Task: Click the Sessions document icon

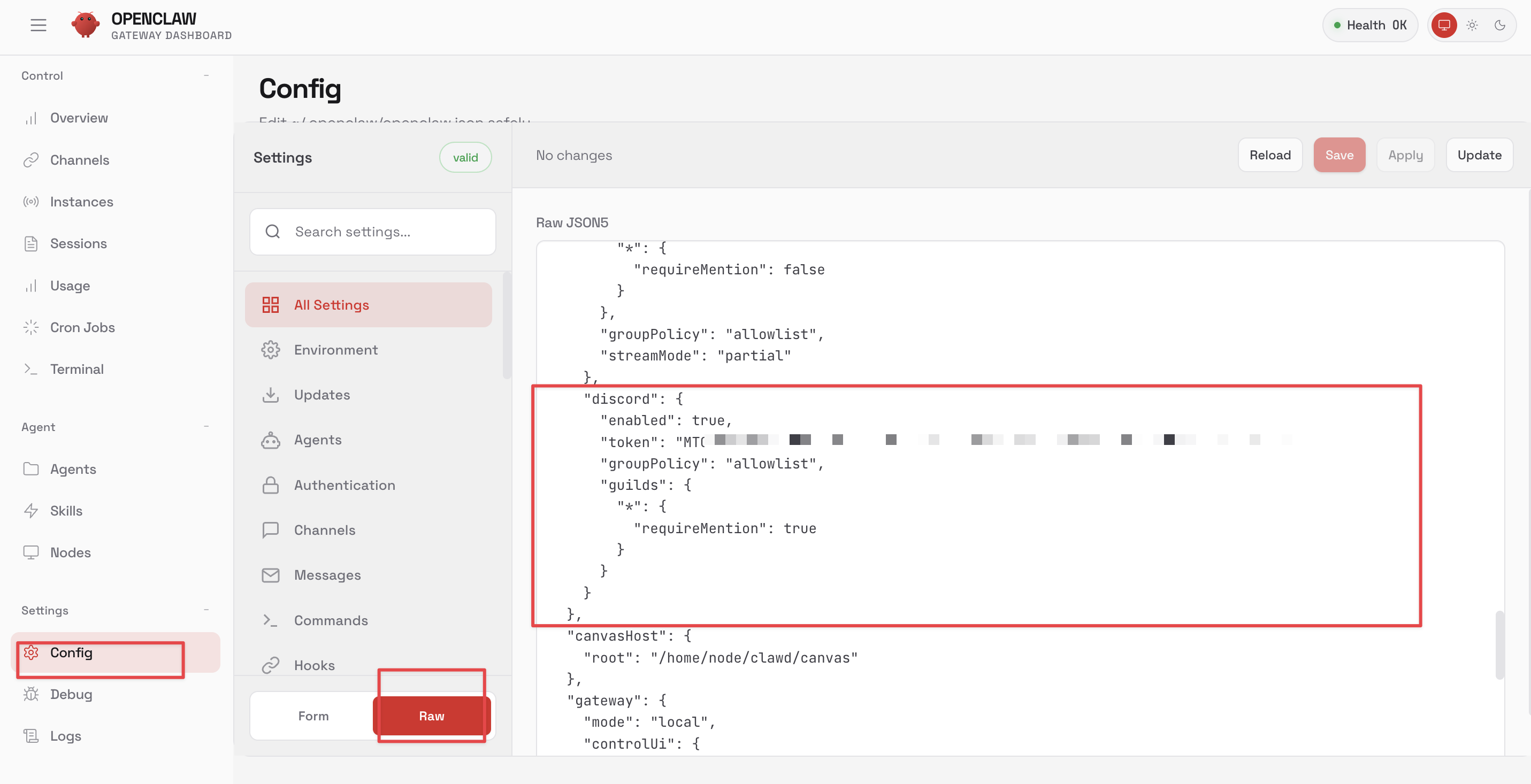Action: (31, 243)
